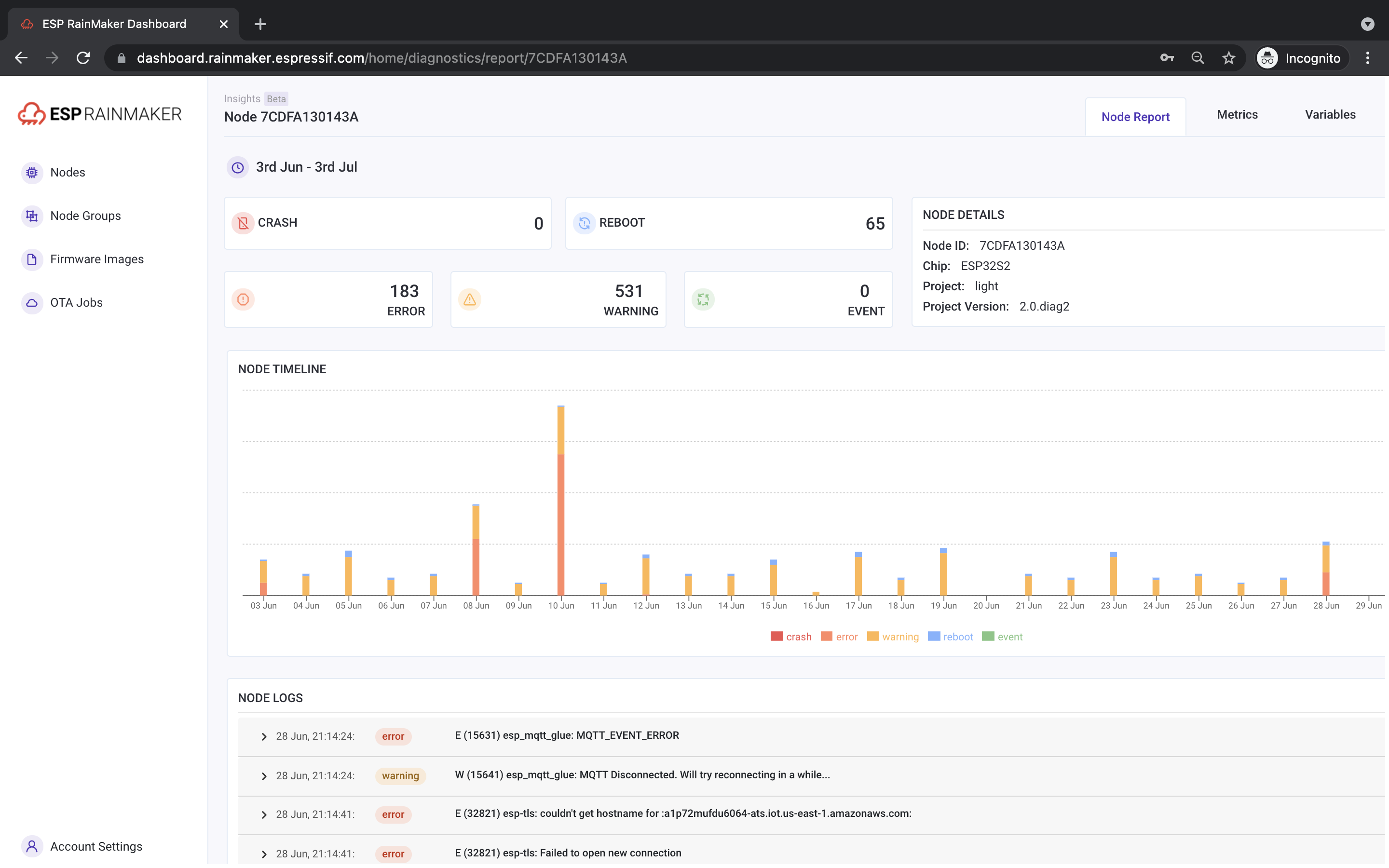Click the warning badge at 28 Jun, 21:14:24
Screen dimensions: 1389x868
coord(400,775)
